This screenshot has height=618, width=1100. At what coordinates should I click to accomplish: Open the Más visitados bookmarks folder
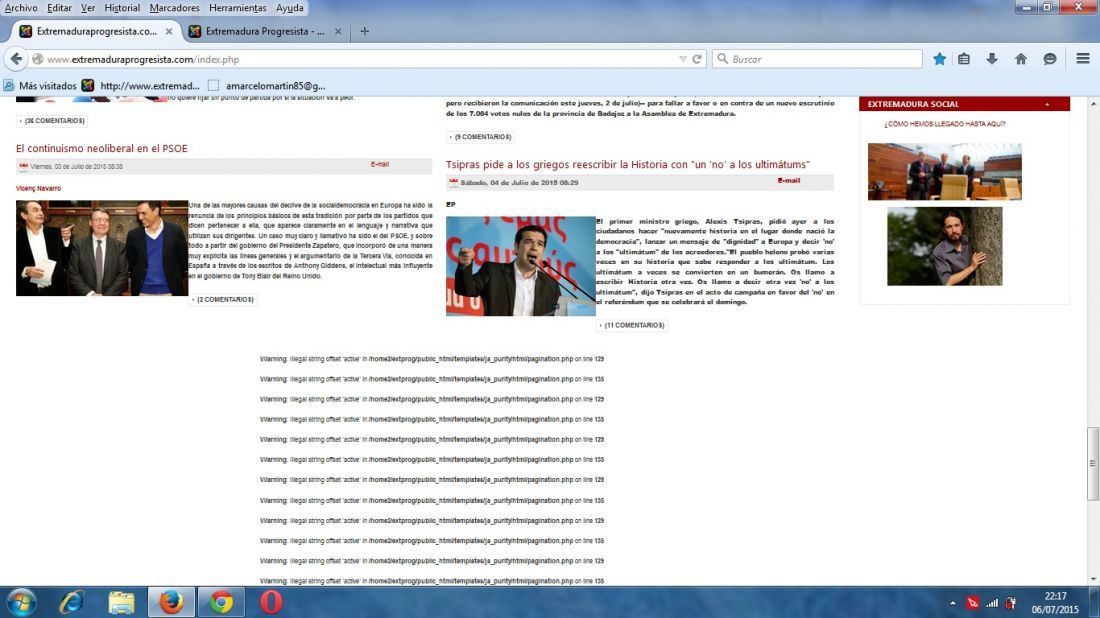point(40,86)
